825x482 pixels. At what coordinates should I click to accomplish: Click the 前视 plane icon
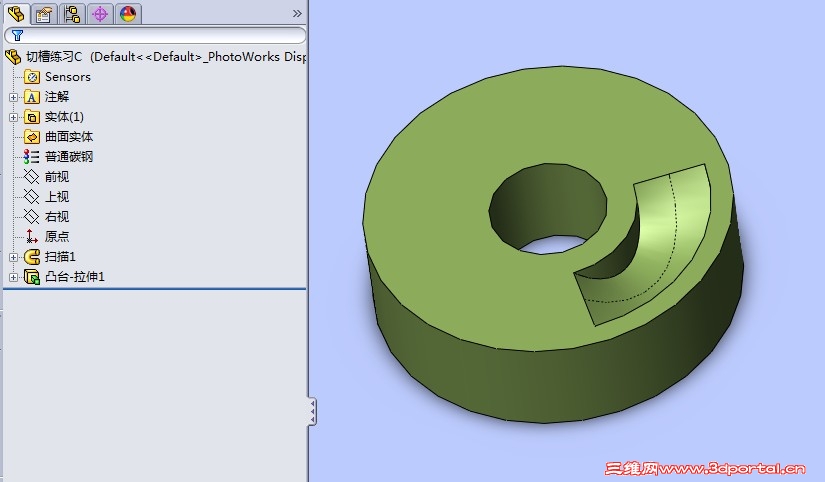pyautogui.click(x=32, y=177)
